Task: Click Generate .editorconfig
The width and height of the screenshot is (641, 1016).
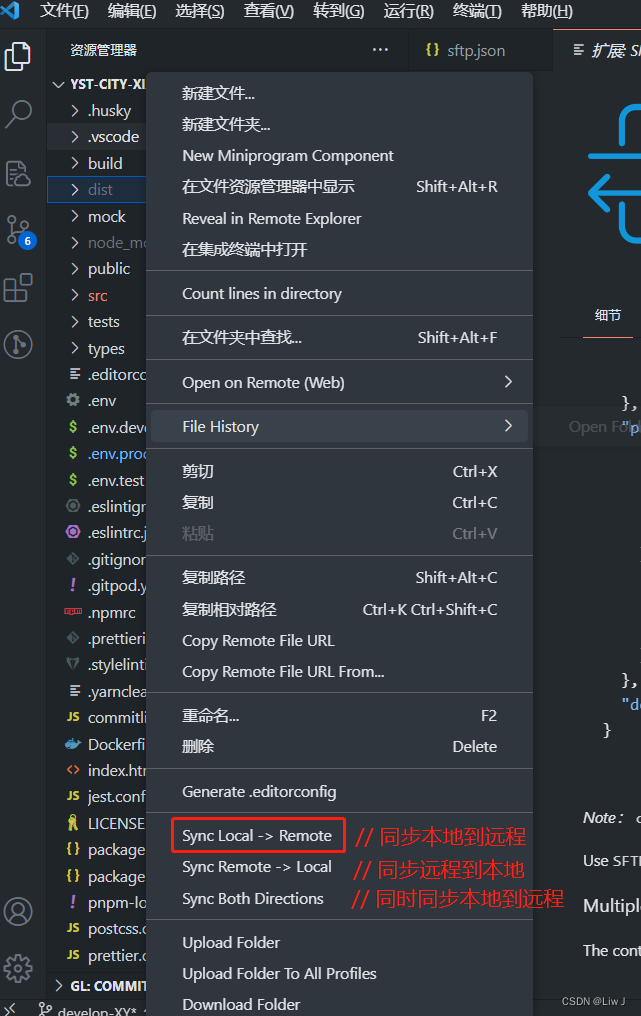Action: (x=260, y=790)
